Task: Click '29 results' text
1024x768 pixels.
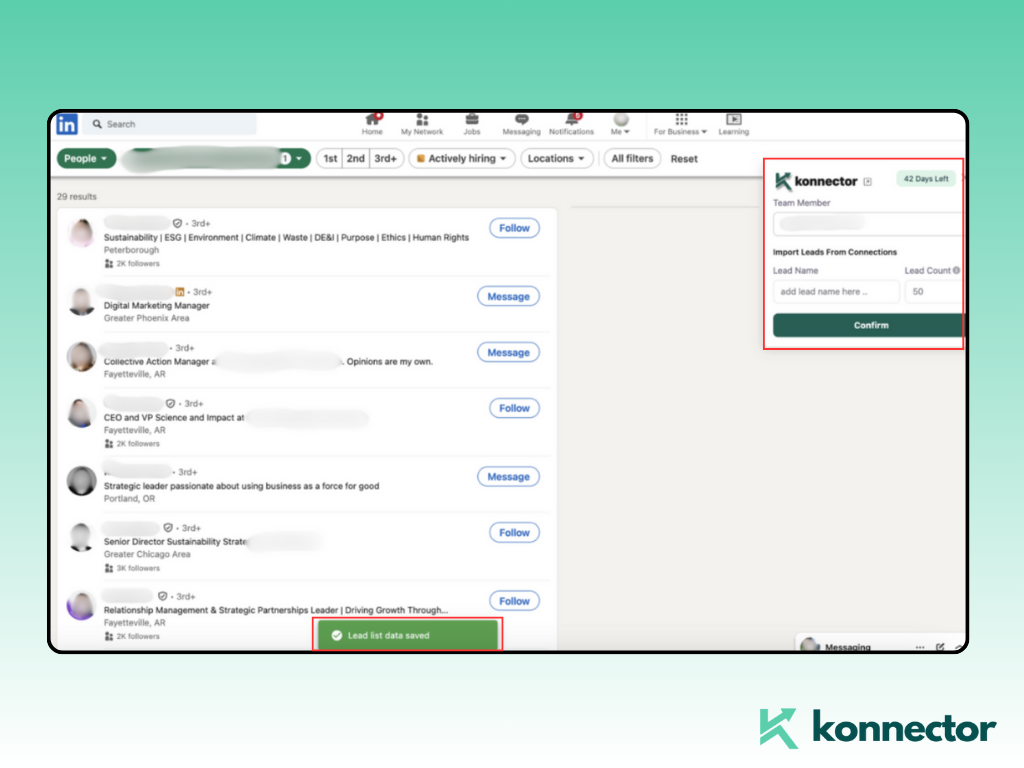Action: click(76, 197)
